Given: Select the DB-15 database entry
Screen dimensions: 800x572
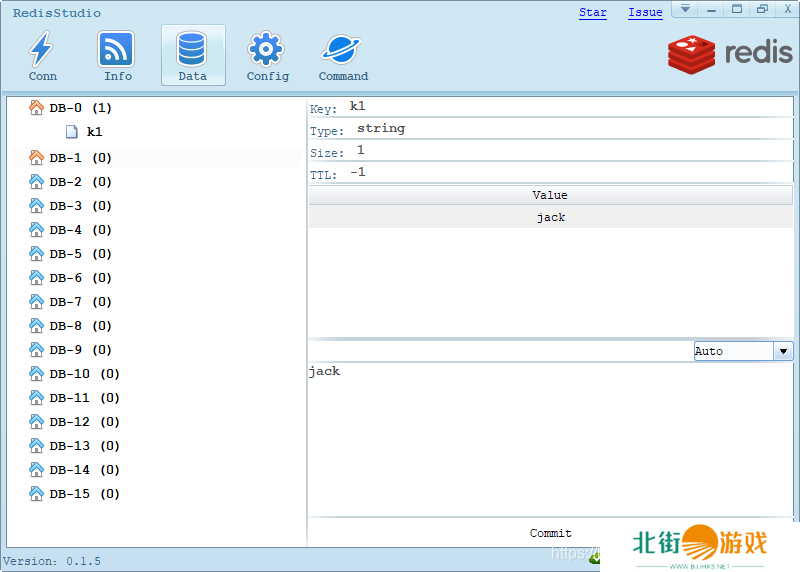Looking at the screenshot, I should (84, 494).
